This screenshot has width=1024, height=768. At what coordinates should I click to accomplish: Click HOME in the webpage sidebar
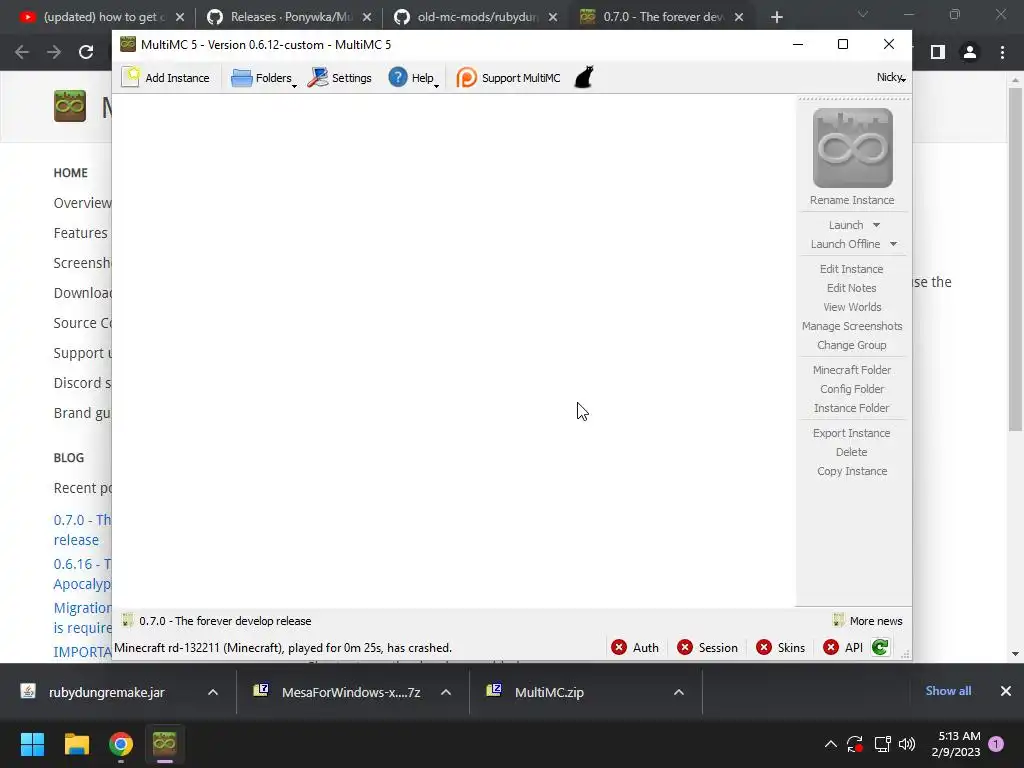pos(71,173)
